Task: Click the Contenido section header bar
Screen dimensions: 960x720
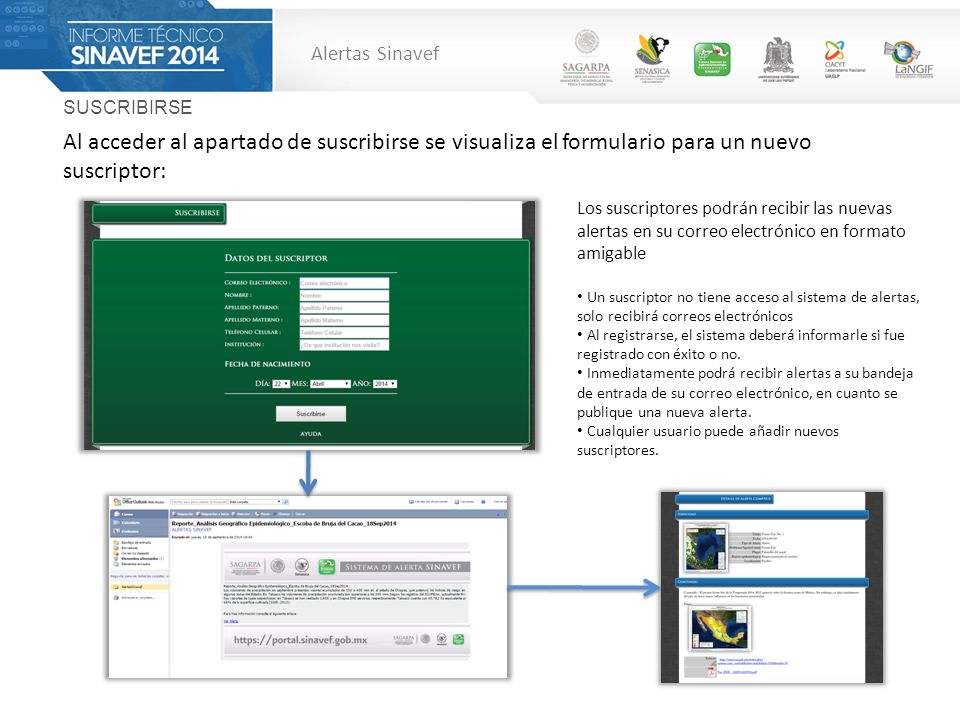Action: click(x=773, y=582)
